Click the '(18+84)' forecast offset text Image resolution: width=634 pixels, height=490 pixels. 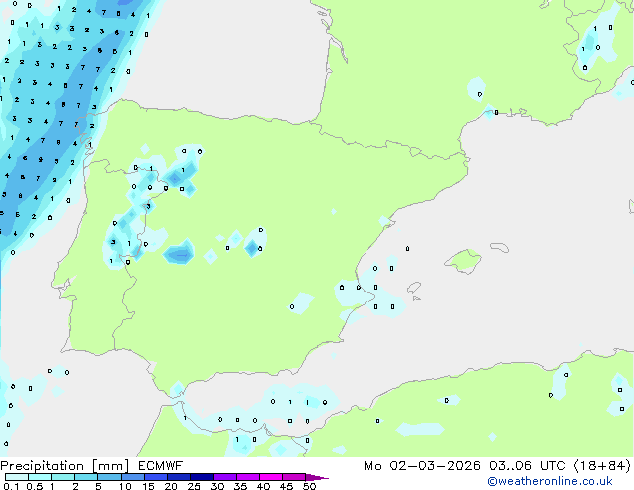point(602,466)
